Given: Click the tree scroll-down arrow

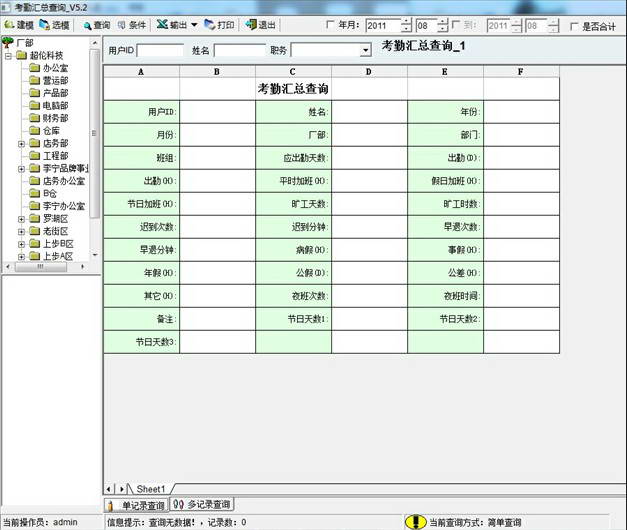Looking at the screenshot, I should pyautogui.click(x=95, y=255).
